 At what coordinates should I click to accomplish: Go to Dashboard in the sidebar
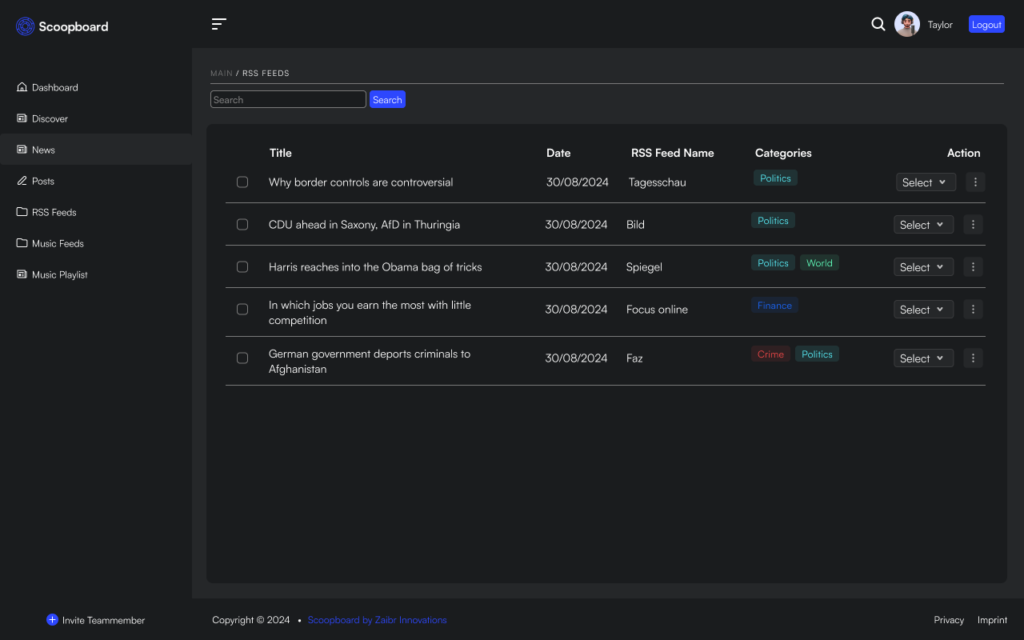[x=54, y=88]
